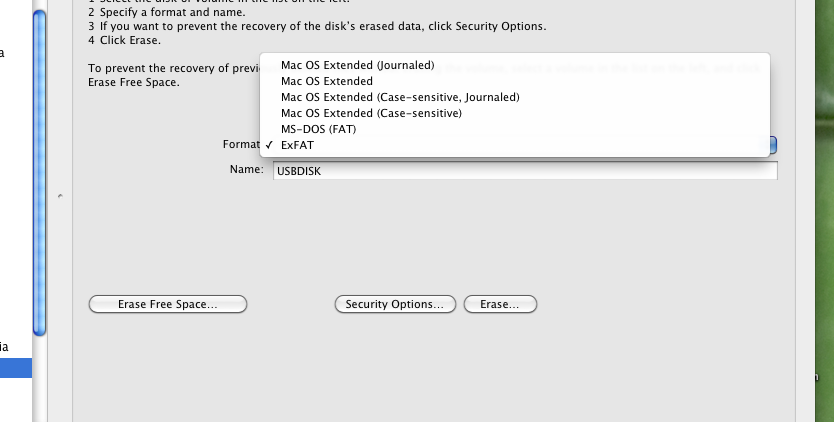Viewport: 834px width, 422px height.
Task: Pick Mac OS Extended (Case-sensitive, Journaled)
Action: point(399,97)
